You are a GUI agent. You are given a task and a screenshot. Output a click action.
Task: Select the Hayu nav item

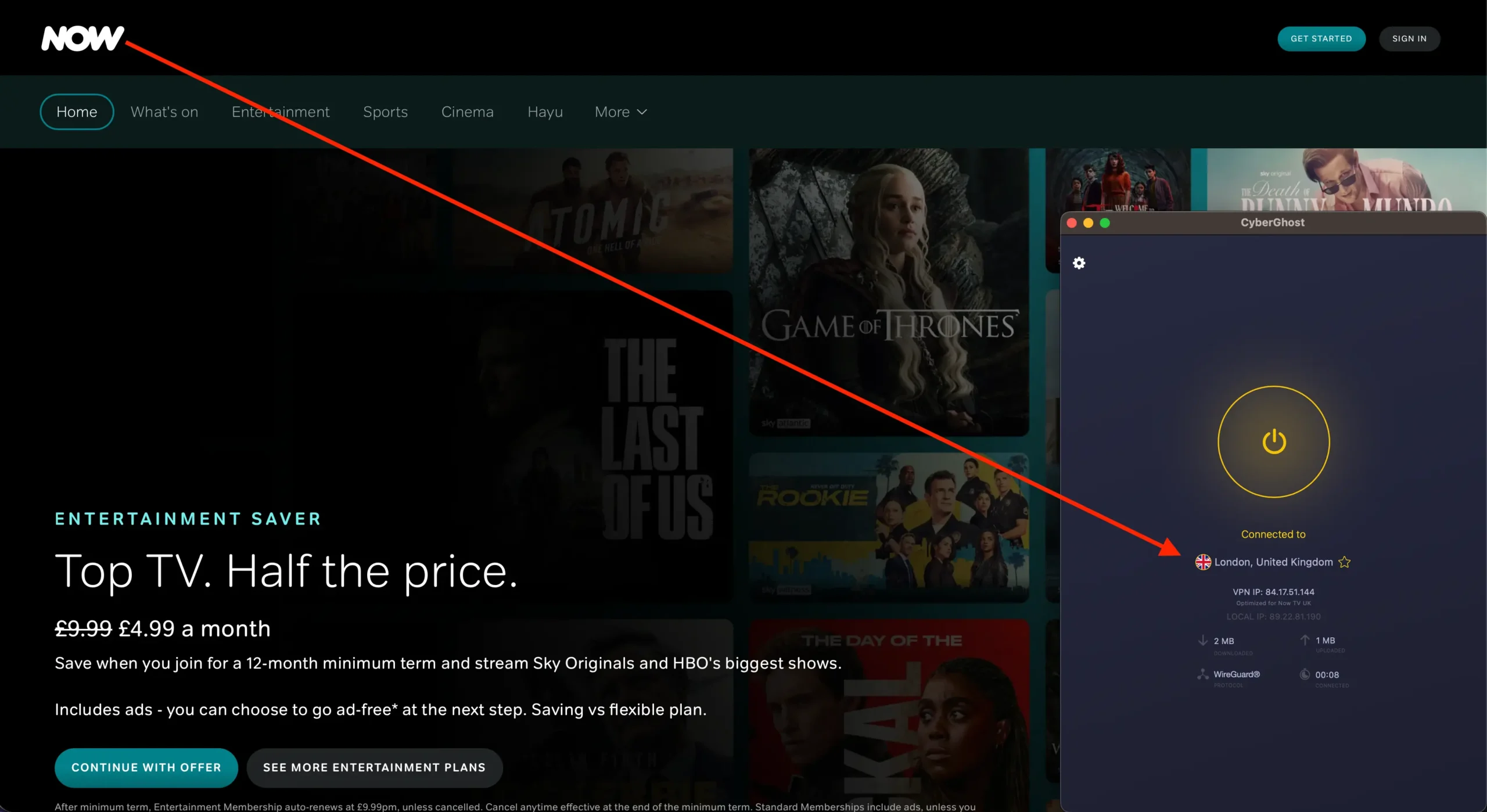click(544, 112)
